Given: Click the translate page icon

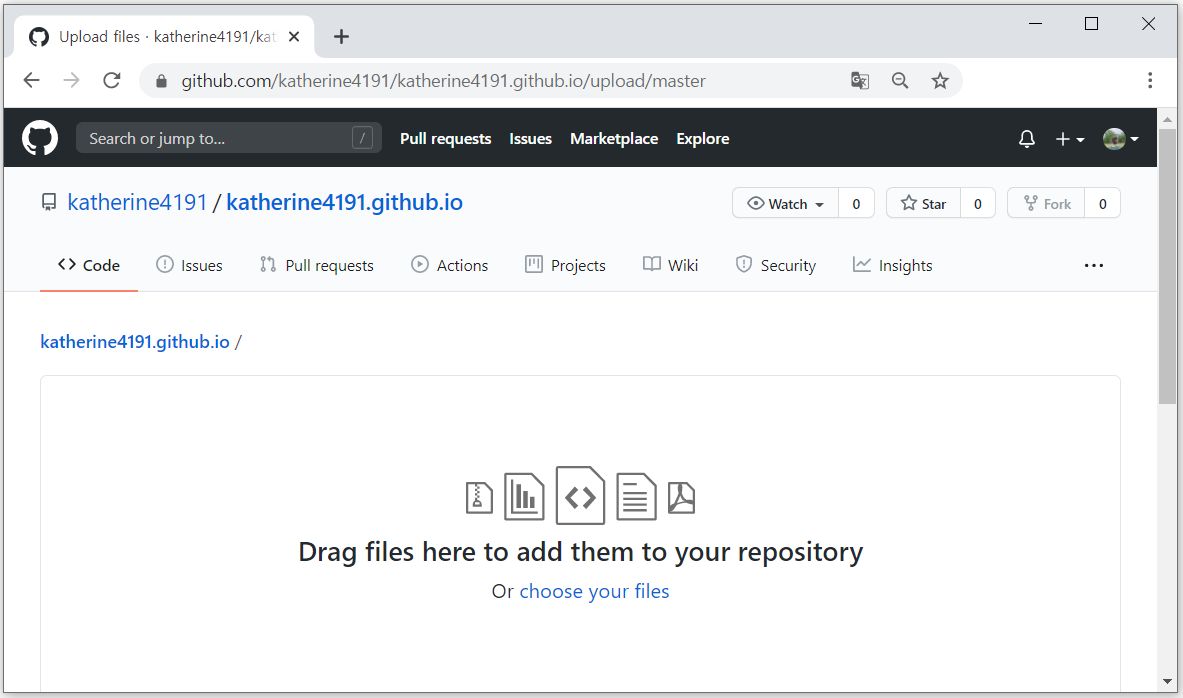Looking at the screenshot, I should coord(859,81).
